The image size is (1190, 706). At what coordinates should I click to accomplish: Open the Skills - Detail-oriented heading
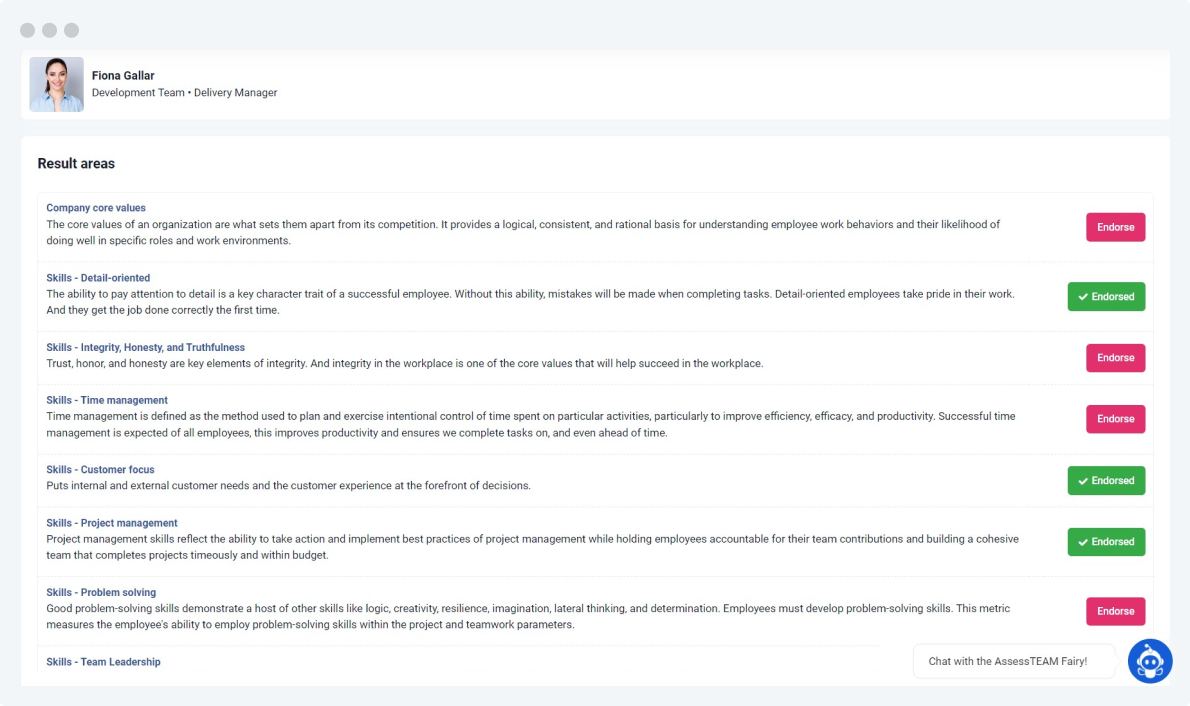(98, 278)
